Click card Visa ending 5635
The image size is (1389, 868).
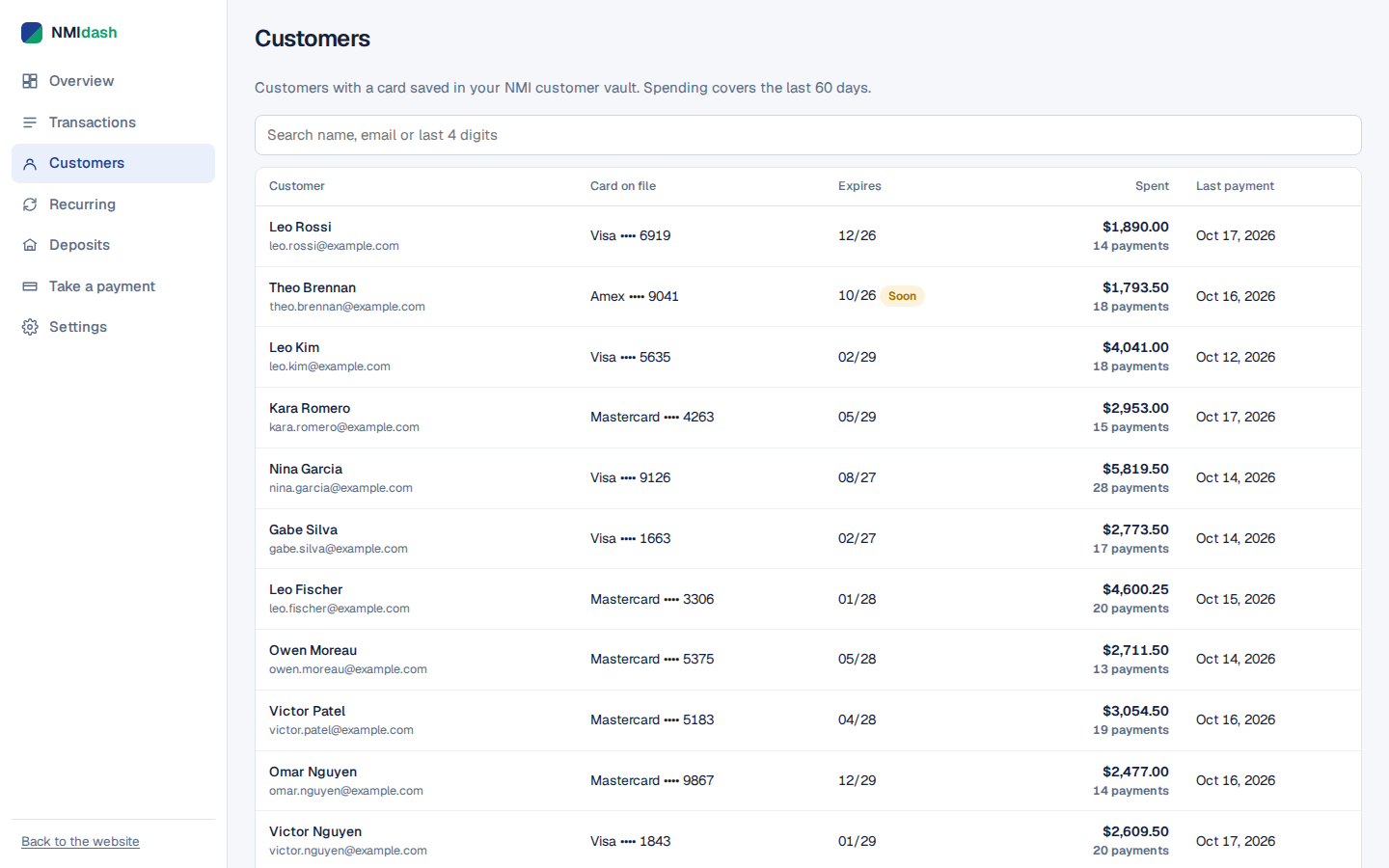click(x=630, y=357)
